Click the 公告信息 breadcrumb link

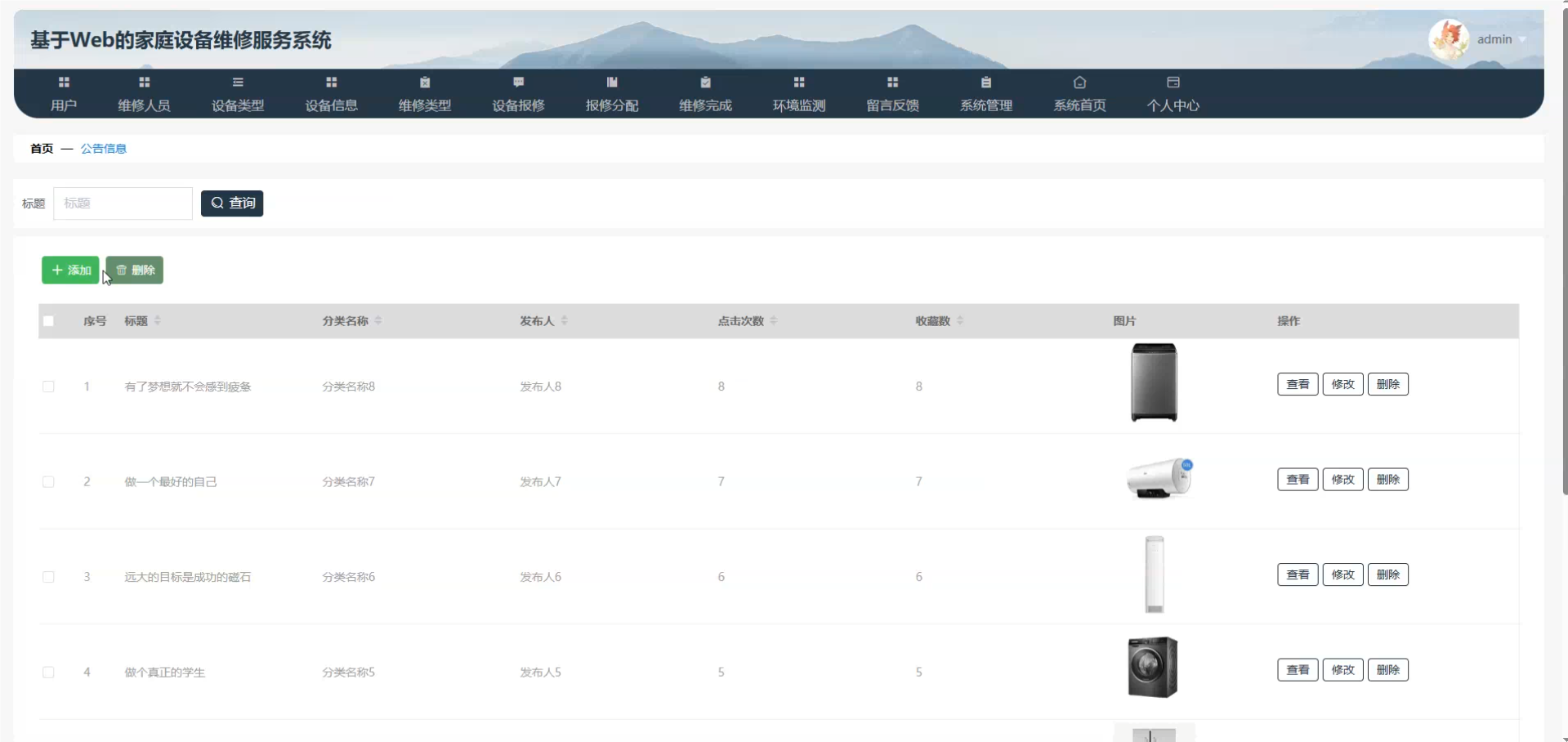[104, 149]
